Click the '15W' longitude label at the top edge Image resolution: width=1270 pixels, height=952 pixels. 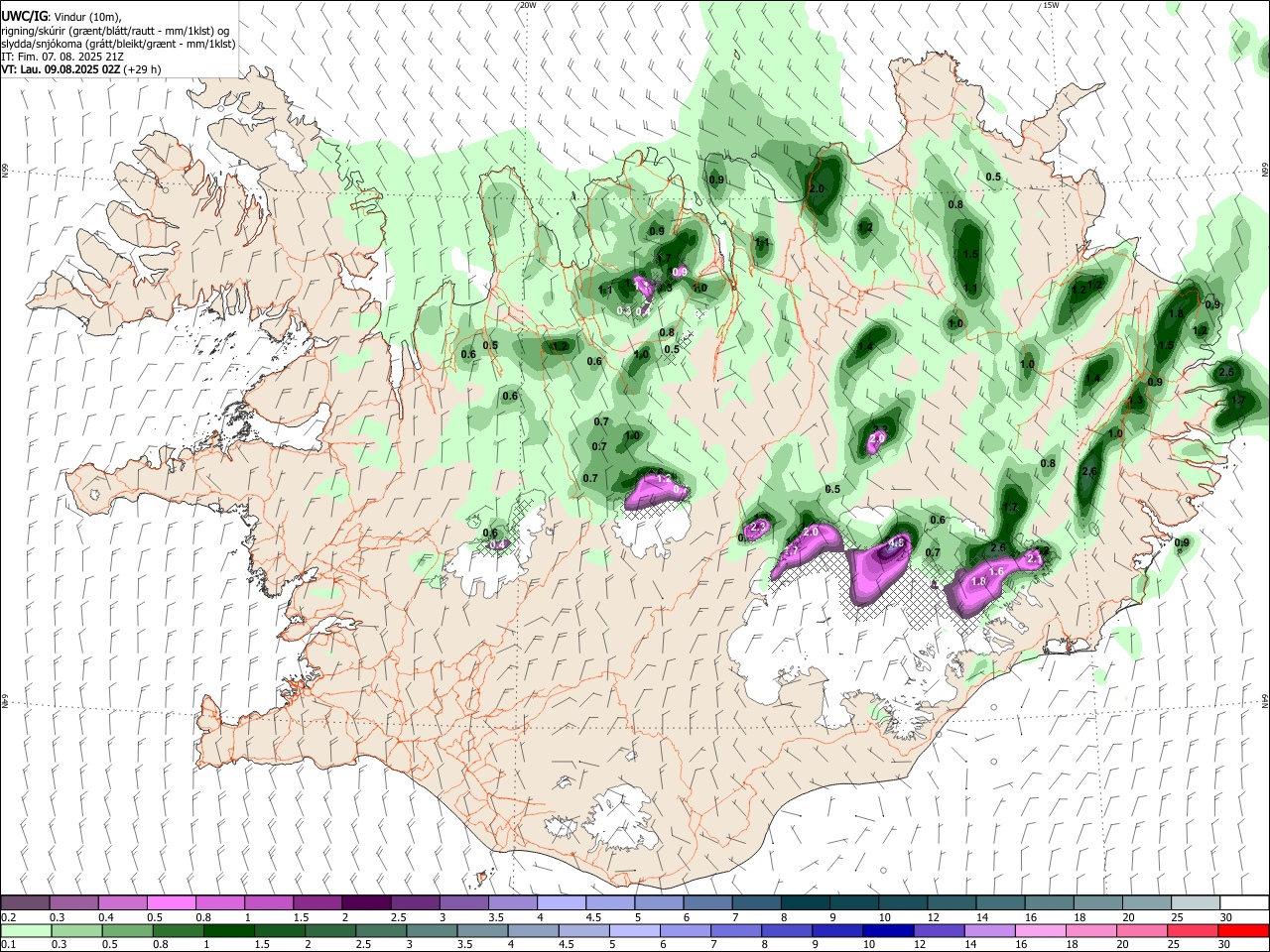[x=1051, y=5]
